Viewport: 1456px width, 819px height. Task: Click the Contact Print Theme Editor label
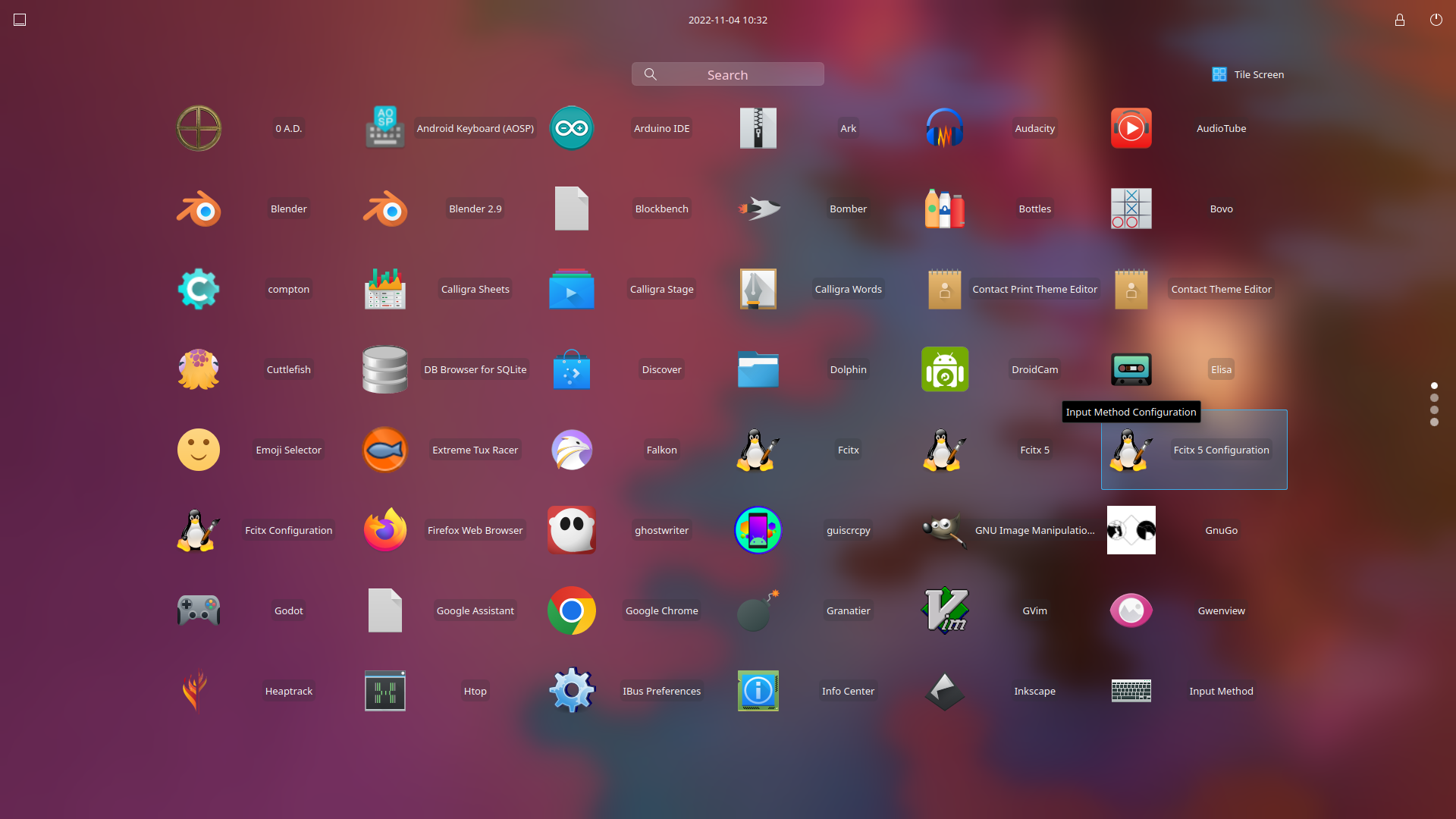tap(1035, 289)
